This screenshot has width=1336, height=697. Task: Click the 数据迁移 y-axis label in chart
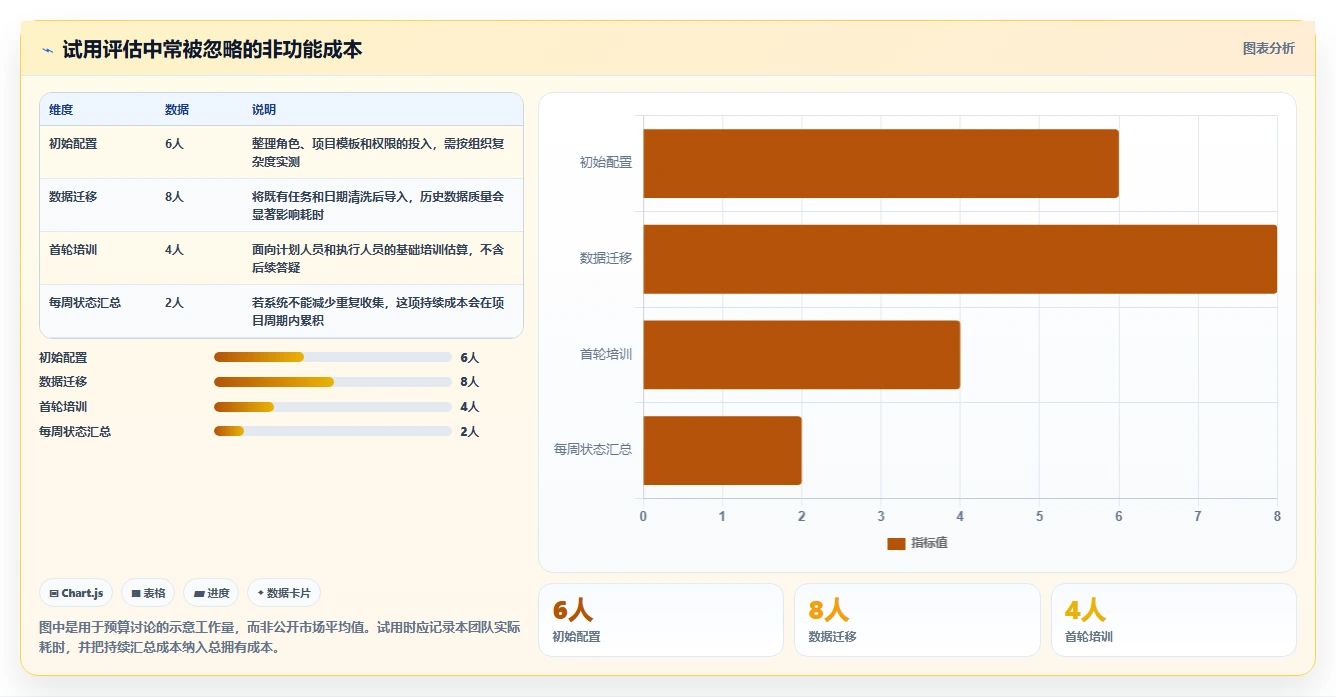pyautogui.click(x=606, y=258)
